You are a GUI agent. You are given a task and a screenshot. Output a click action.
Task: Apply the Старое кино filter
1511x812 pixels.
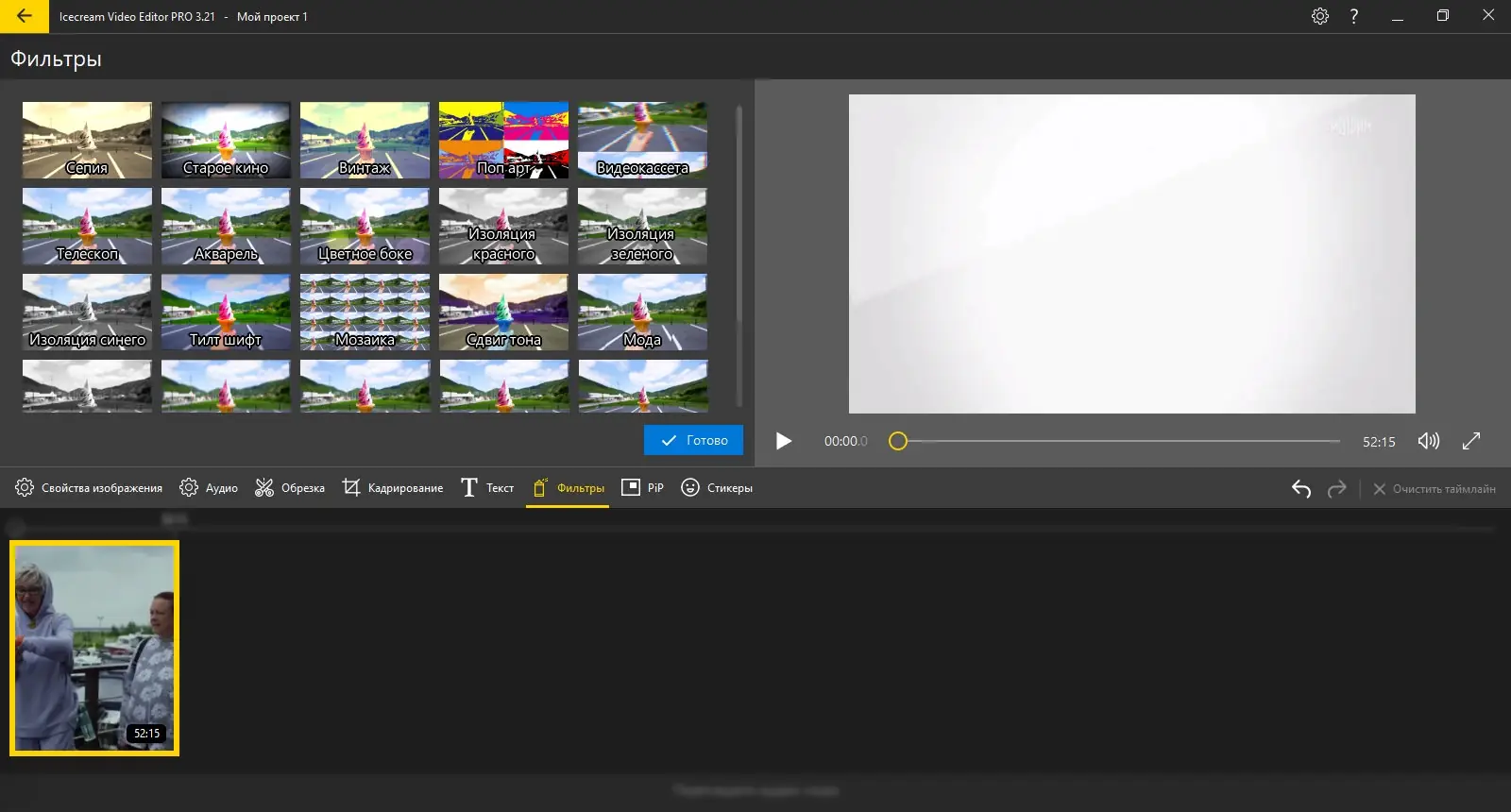point(226,141)
